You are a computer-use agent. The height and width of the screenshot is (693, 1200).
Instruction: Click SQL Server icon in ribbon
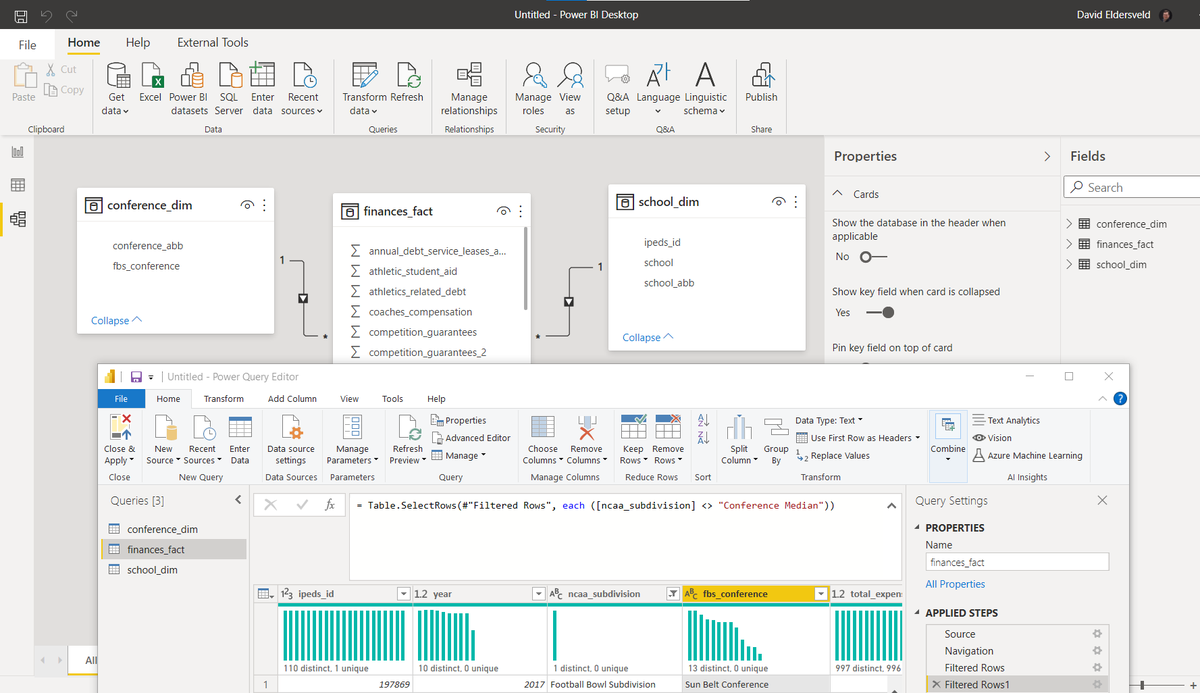click(x=229, y=88)
